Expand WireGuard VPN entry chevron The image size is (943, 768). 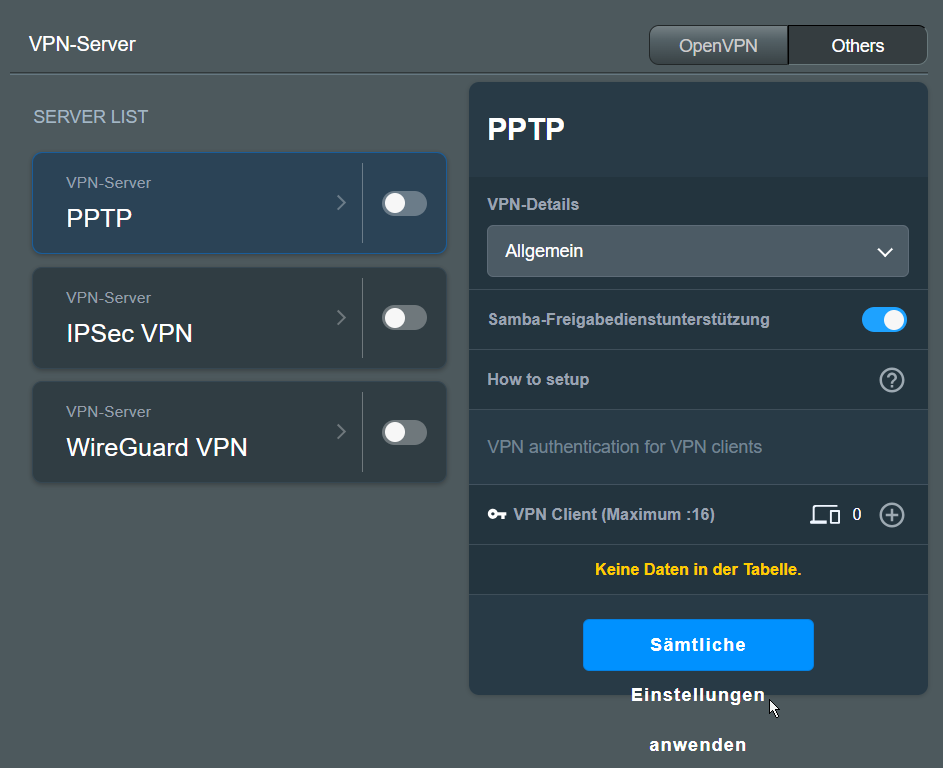coord(341,432)
